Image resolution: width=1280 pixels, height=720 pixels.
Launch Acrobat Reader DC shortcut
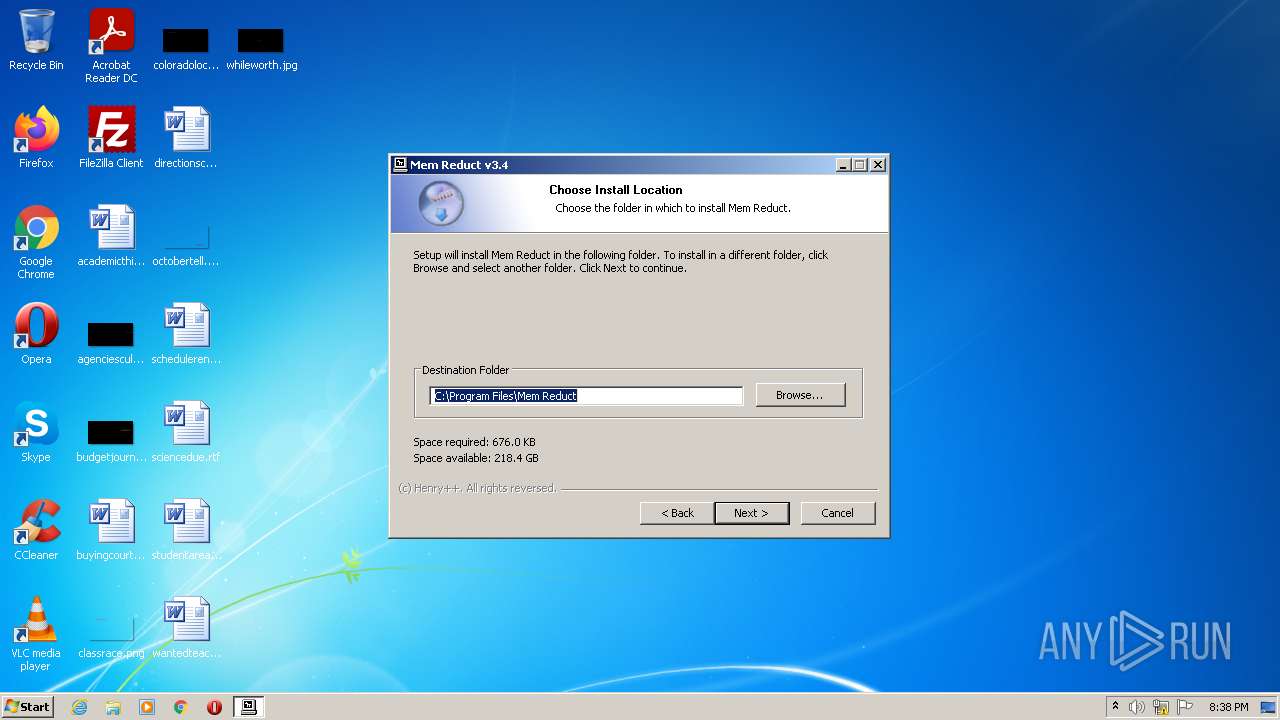coord(111,46)
